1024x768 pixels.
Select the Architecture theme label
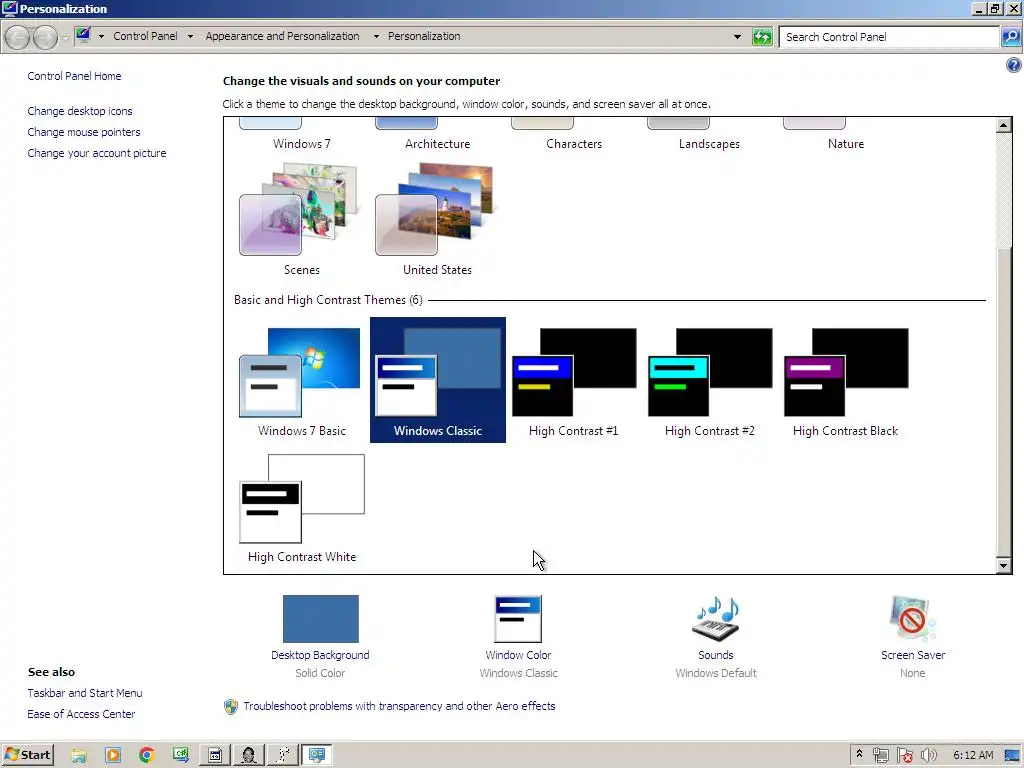(437, 144)
